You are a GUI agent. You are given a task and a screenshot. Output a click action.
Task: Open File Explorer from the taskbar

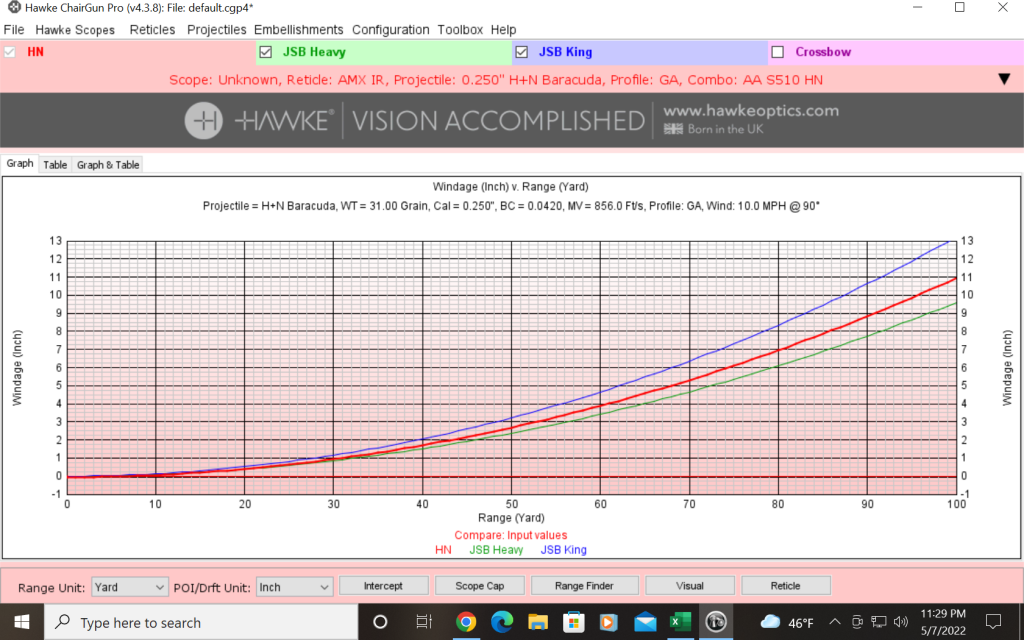click(537, 622)
